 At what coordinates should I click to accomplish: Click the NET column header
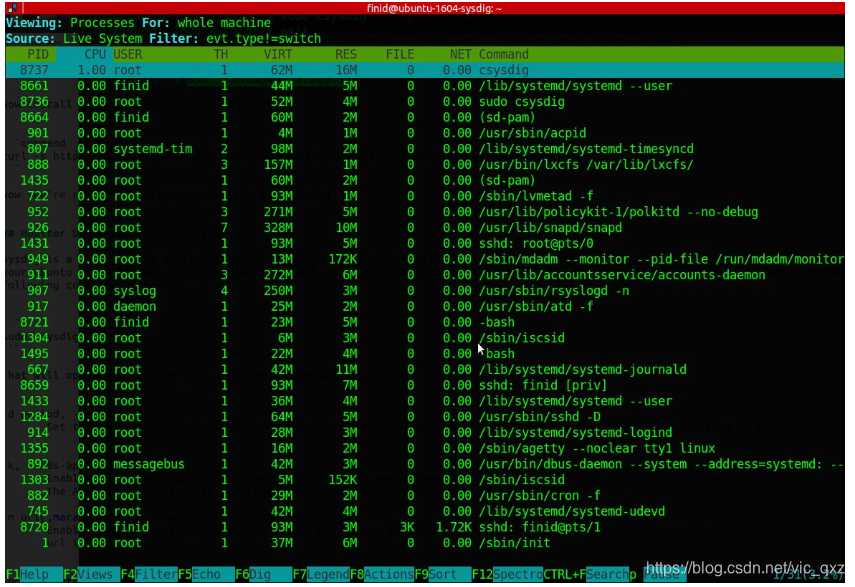click(461, 55)
